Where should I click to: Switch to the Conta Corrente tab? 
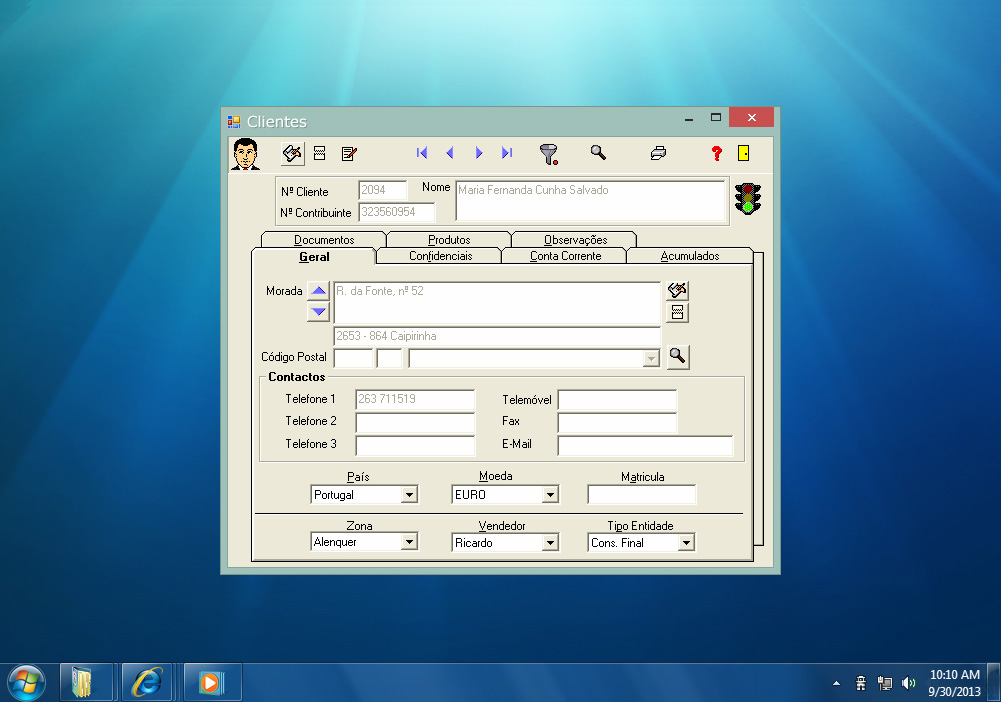565,256
